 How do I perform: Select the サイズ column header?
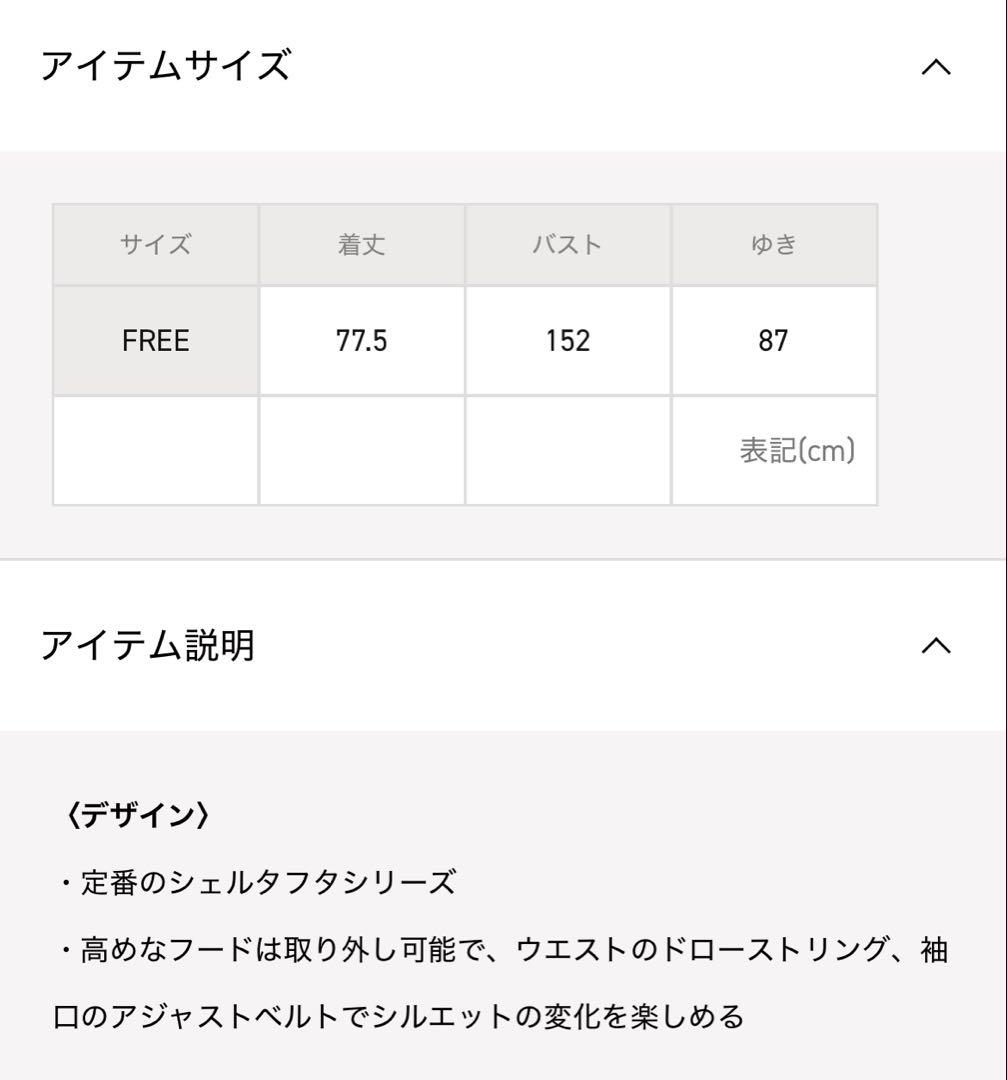155,245
